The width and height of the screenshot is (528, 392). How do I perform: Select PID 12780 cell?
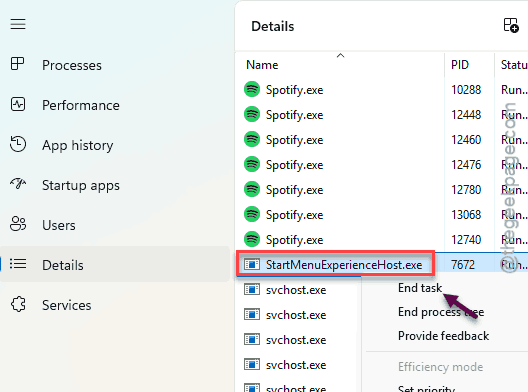[466, 190]
